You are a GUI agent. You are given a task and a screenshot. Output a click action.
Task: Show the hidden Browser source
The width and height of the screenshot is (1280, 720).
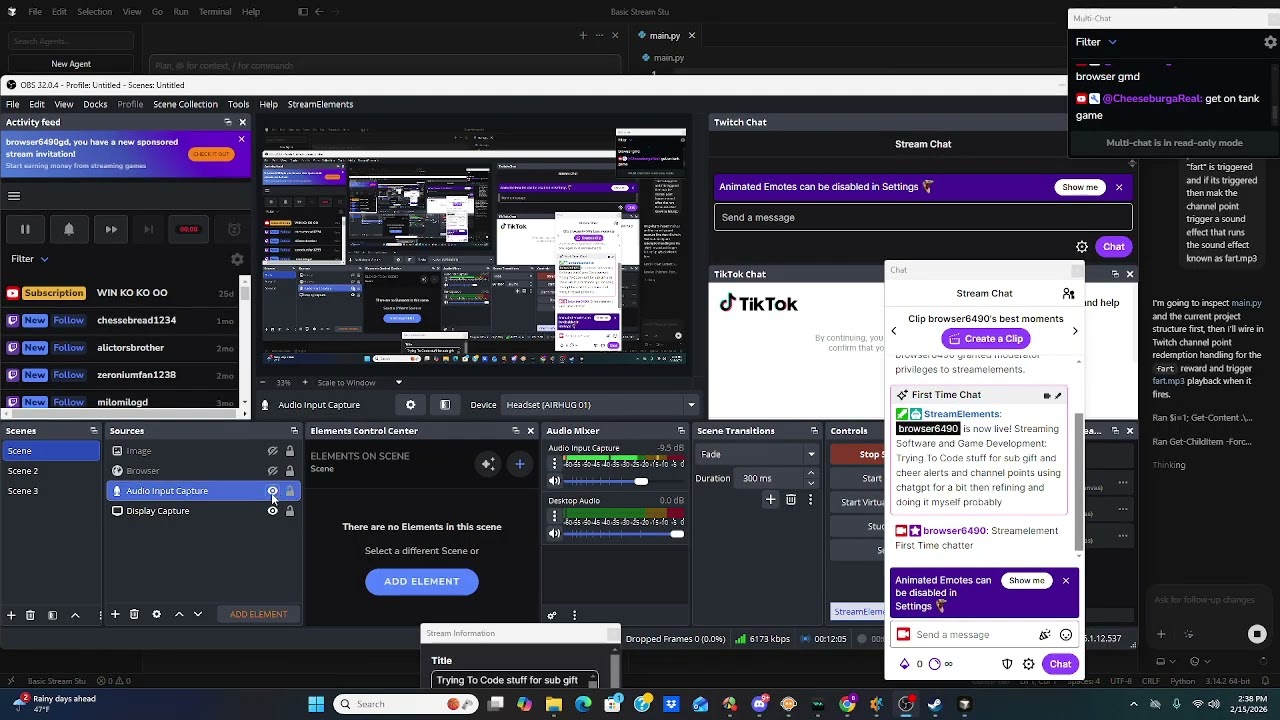272,471
